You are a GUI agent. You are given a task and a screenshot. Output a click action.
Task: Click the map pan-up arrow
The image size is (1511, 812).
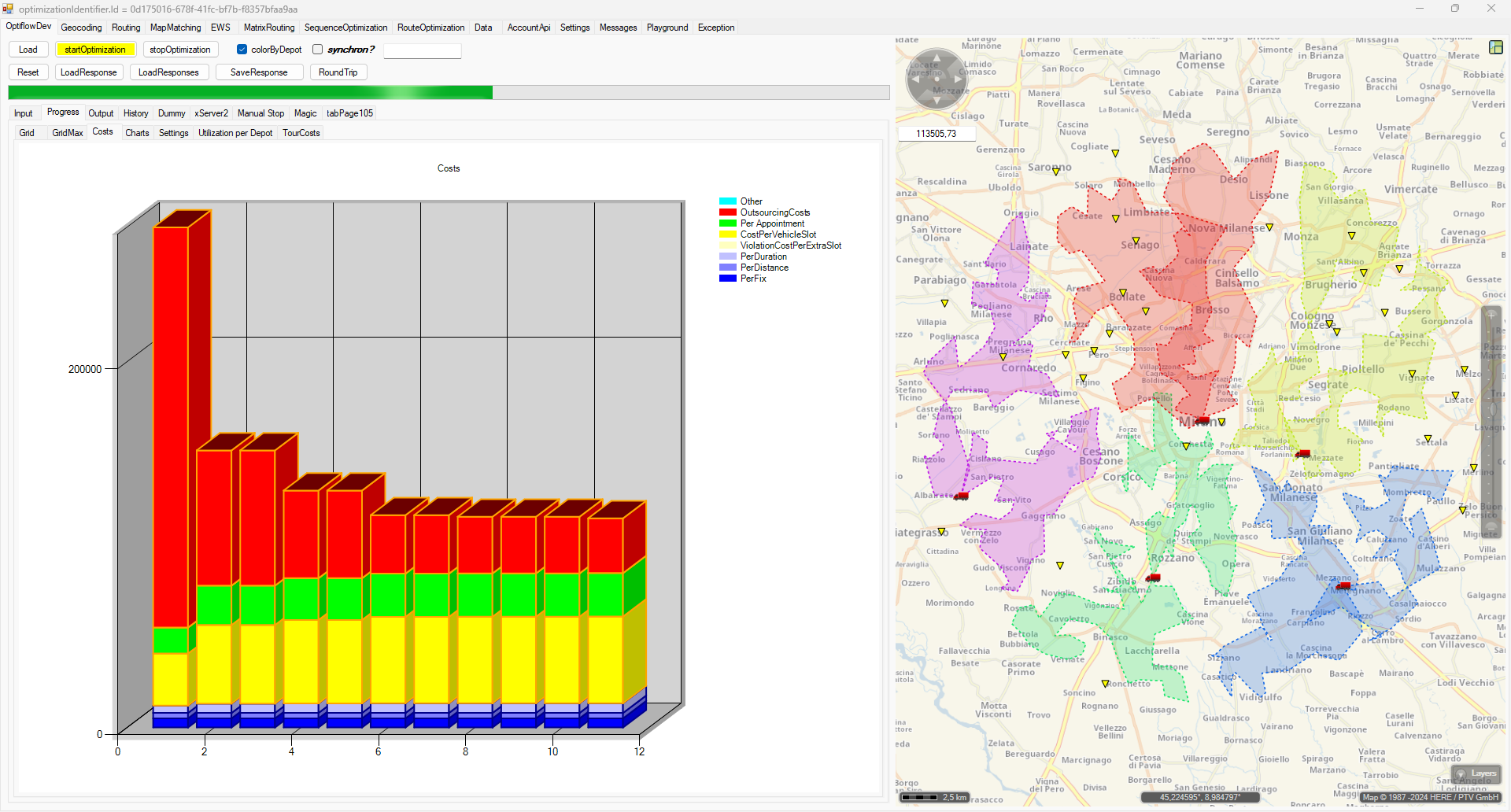coord(937,57)
